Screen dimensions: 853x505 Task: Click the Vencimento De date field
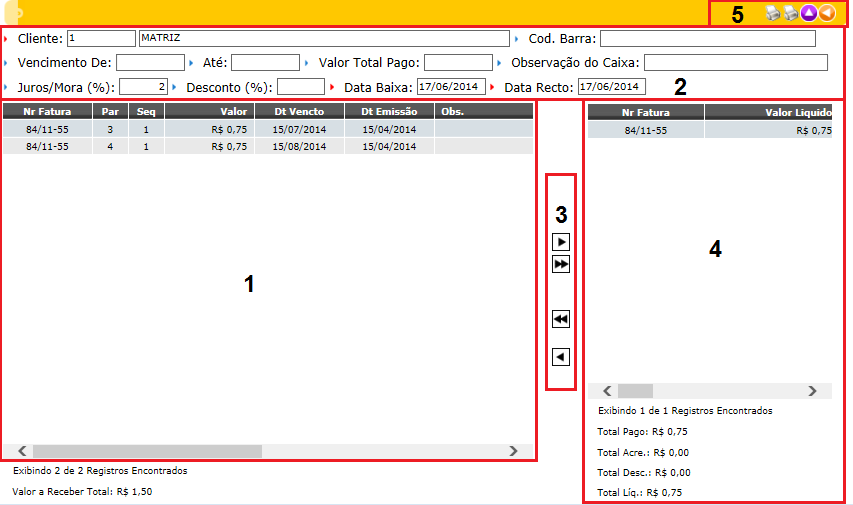[x=150, y=63]
